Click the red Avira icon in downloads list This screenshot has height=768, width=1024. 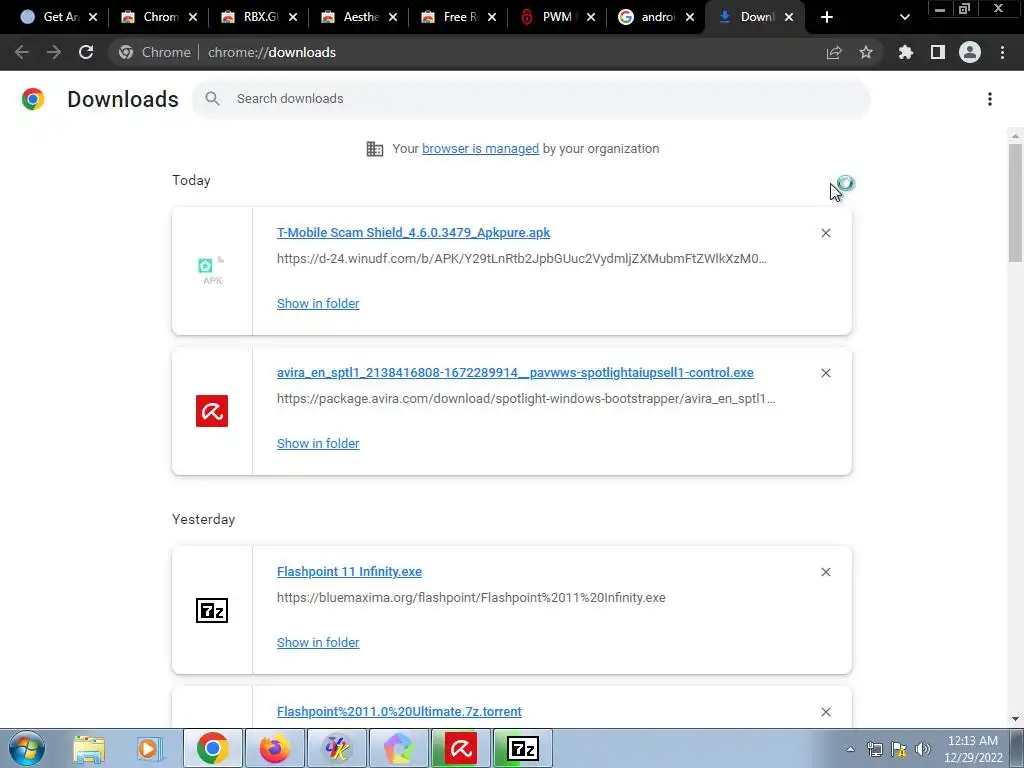click(212, 411)
